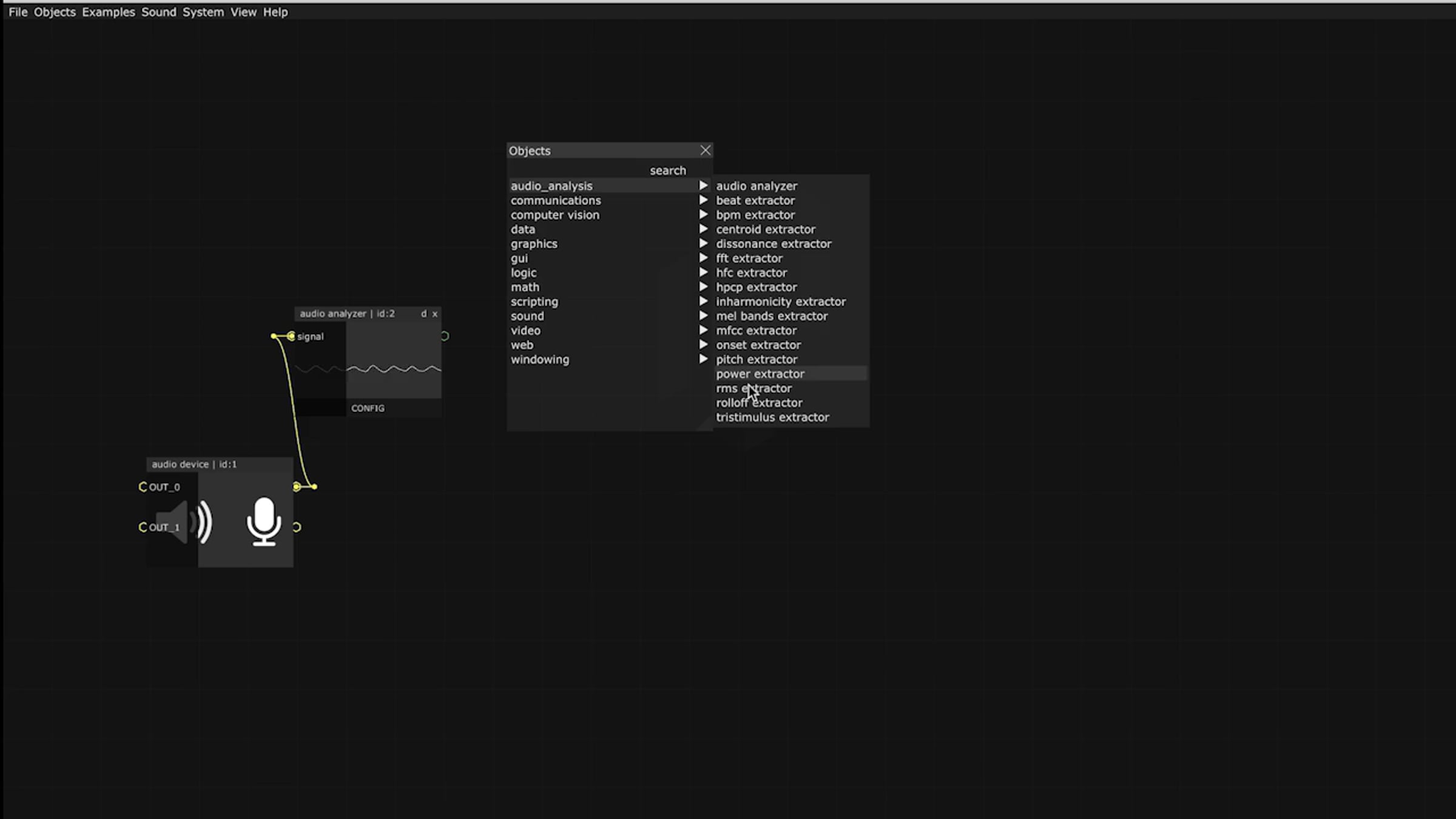Close the Objects panel
This screenshot has height=819, width=1456.
click(705, 150)
